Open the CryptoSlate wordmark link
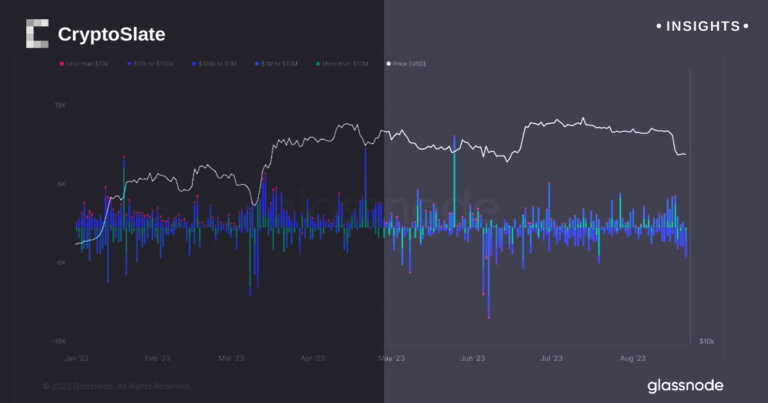The height and width of the screenshot is (403, 768). tap(111, 35)
